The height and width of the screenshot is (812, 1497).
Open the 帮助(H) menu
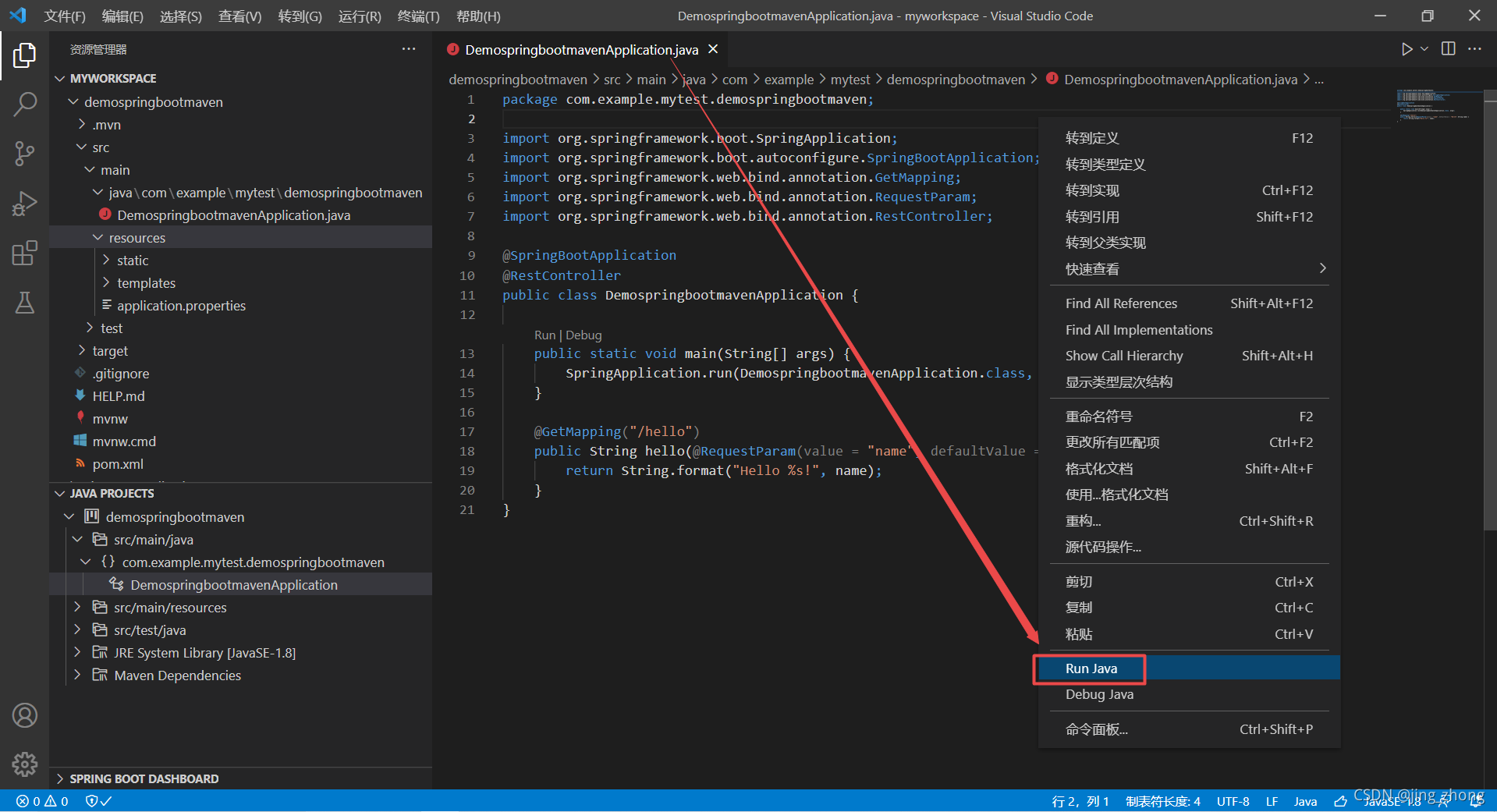478,16
